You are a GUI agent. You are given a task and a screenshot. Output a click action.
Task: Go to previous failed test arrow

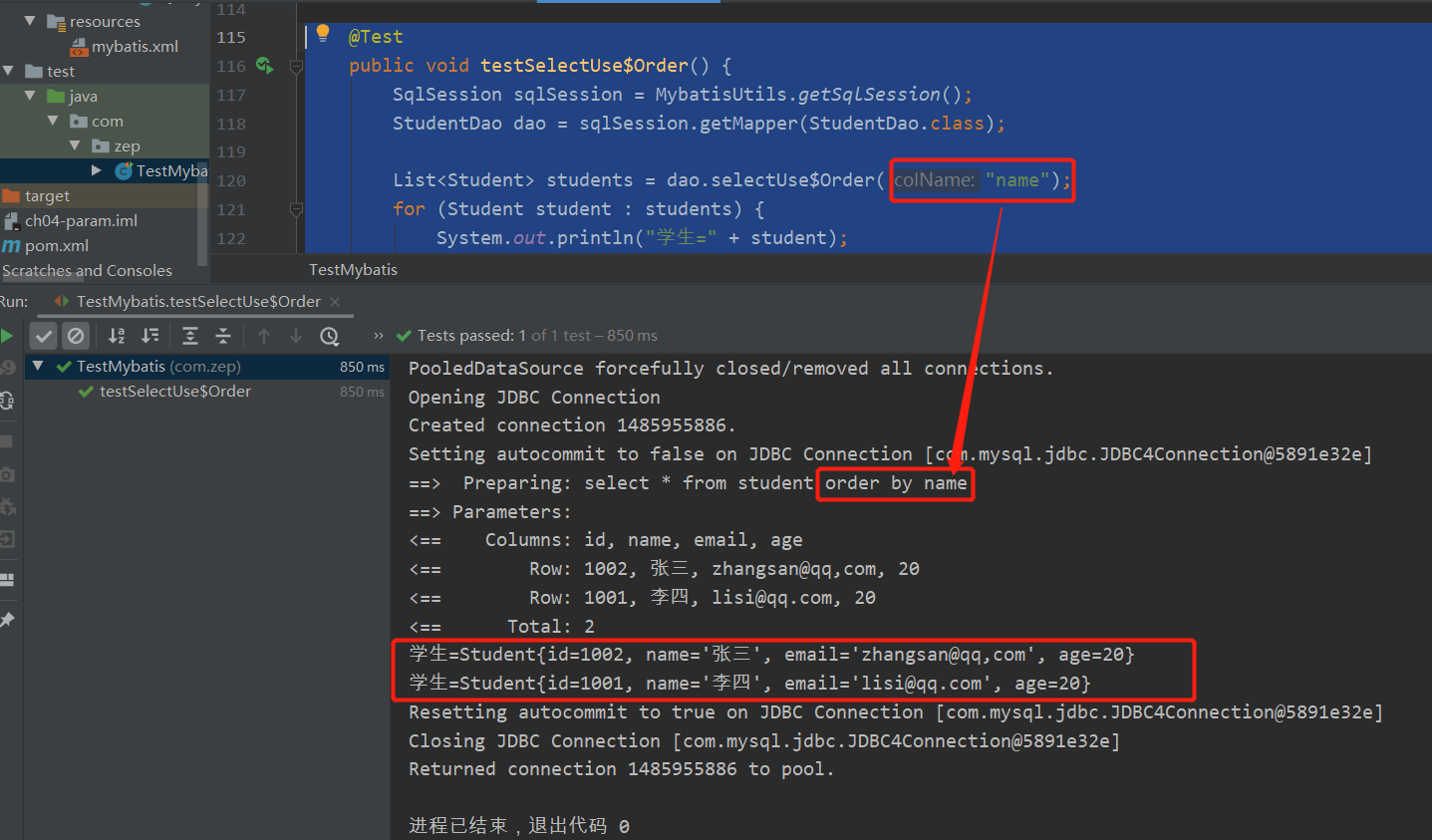point(264,336)
